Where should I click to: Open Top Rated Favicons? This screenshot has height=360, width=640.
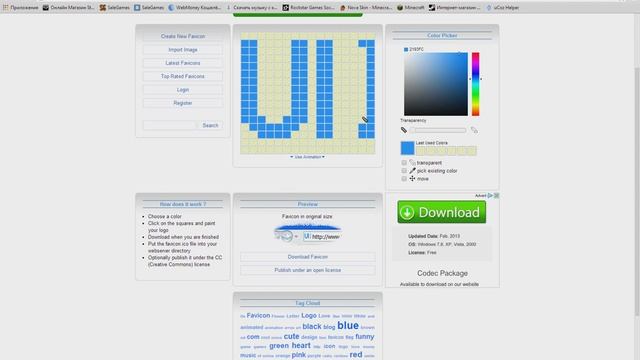(x=183, y=76)
